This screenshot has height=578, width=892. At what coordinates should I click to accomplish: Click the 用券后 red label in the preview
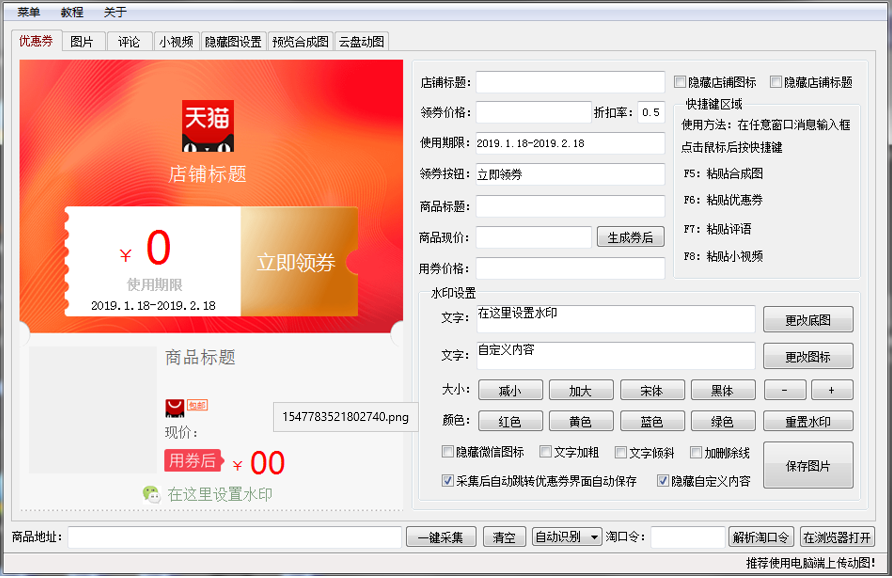(193, 460)
